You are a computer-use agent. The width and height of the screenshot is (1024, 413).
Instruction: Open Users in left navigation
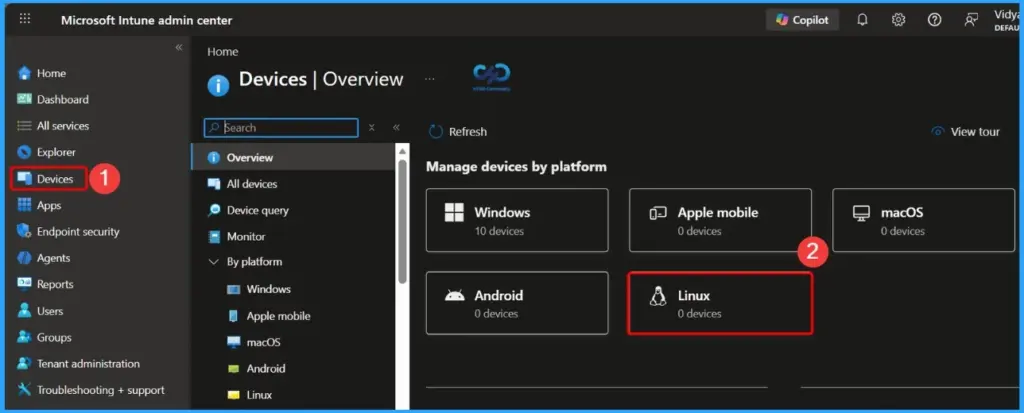(40, 311)
